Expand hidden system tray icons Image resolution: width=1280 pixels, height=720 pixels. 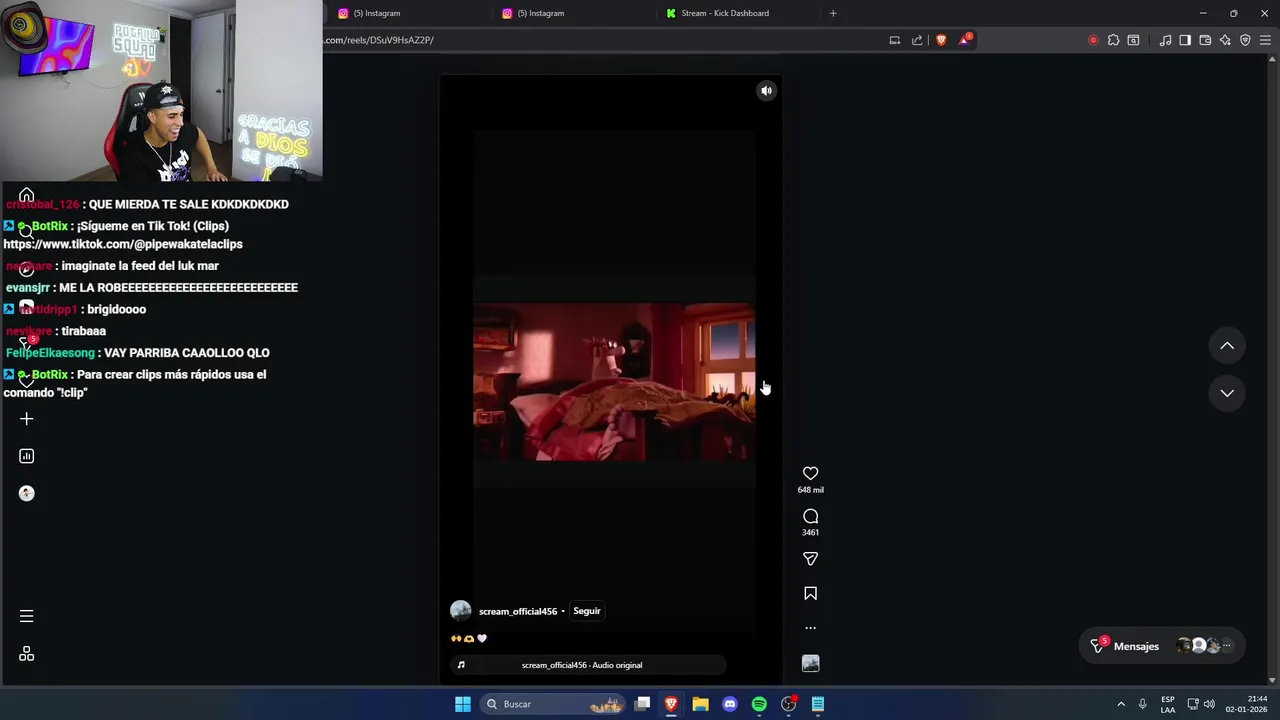pyautogui.click(x=1121, y=704)
